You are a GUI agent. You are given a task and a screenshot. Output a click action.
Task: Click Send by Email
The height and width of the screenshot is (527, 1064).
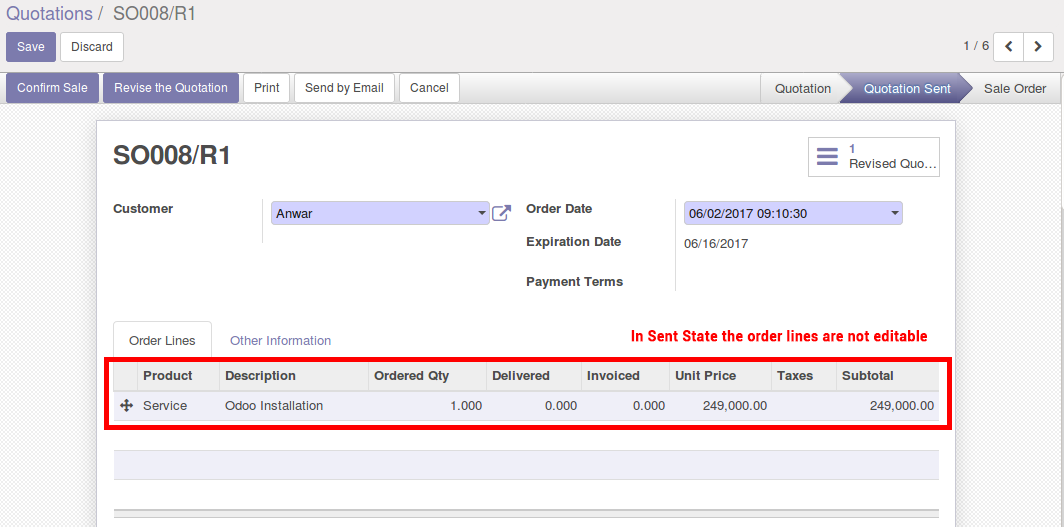tap(344, 88)
